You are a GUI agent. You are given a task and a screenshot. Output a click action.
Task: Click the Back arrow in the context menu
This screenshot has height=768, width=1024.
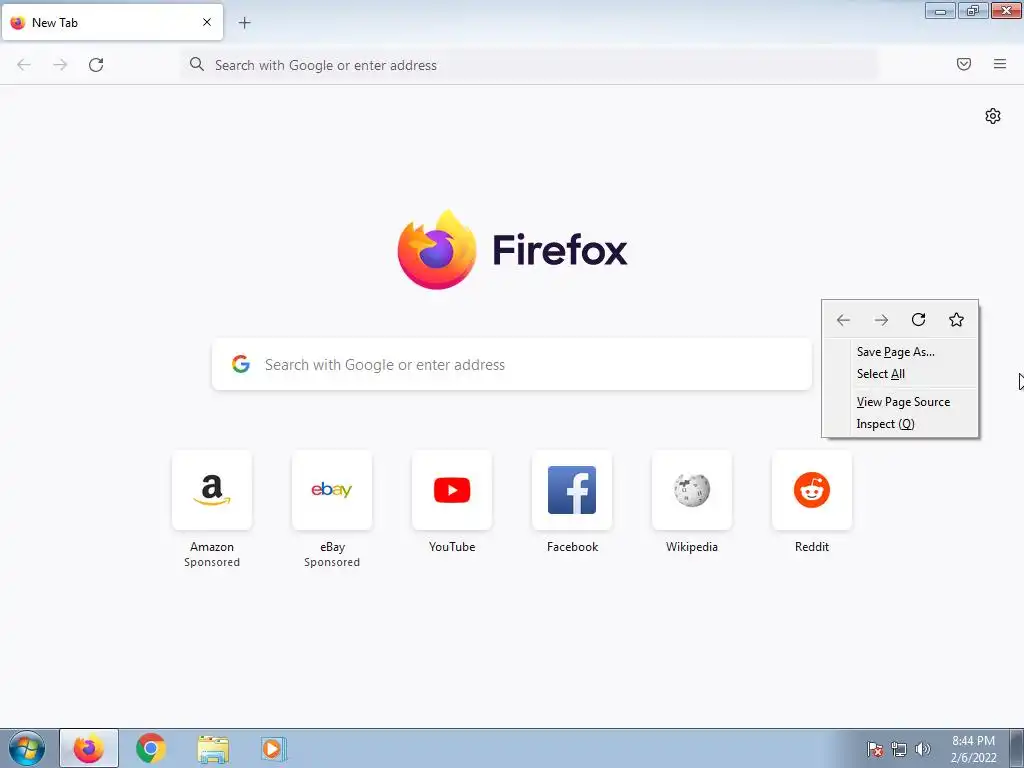(843, 320)
